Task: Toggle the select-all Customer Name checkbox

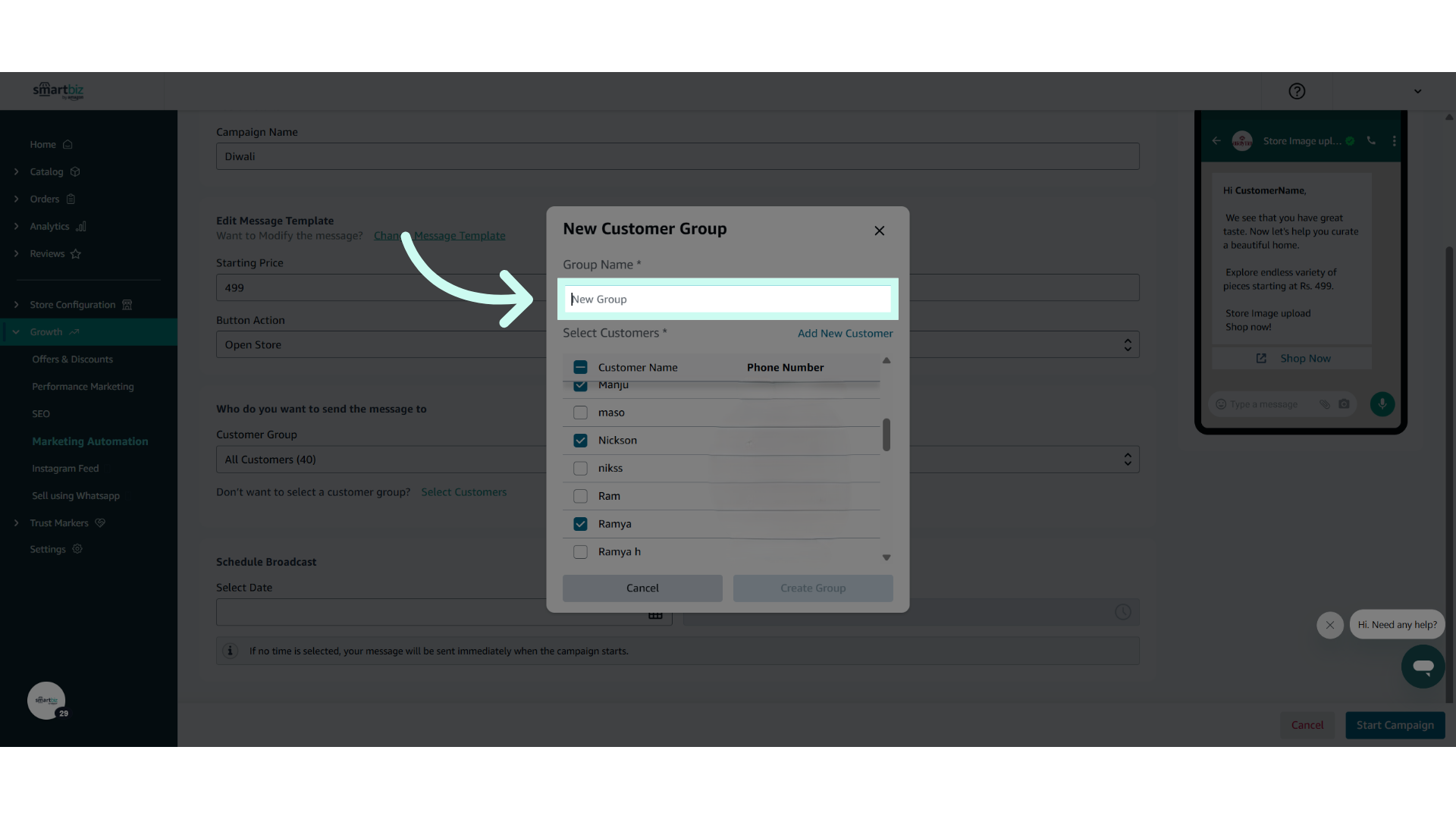Action: pos(580,367)
